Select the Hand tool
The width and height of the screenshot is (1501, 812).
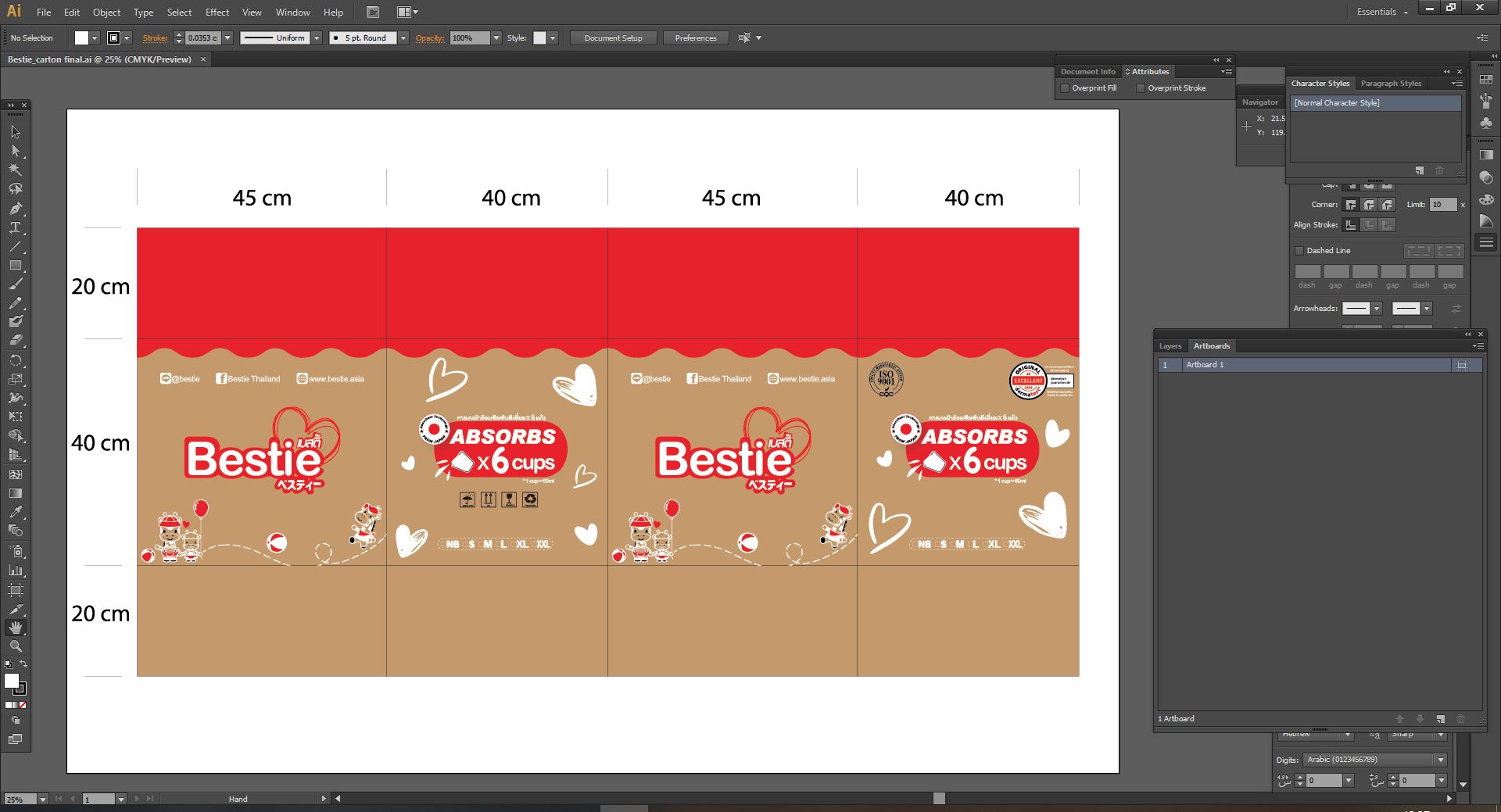coord(16,628)
